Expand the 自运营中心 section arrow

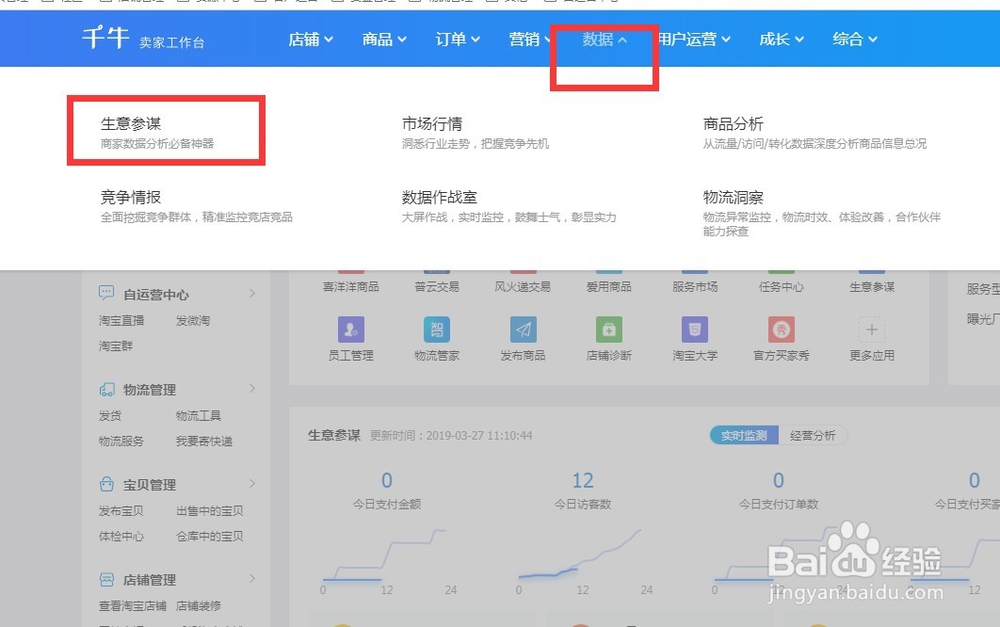253,293
